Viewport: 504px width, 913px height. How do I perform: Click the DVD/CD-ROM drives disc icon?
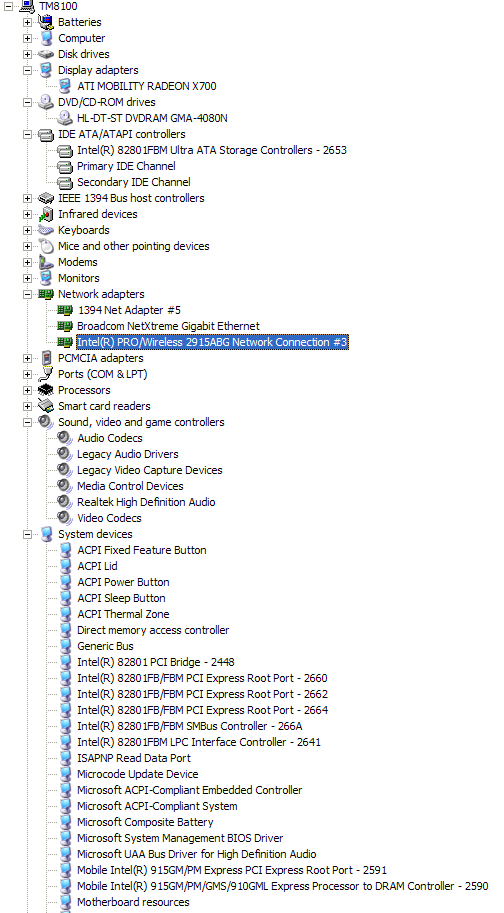click(x=46, y=102)
